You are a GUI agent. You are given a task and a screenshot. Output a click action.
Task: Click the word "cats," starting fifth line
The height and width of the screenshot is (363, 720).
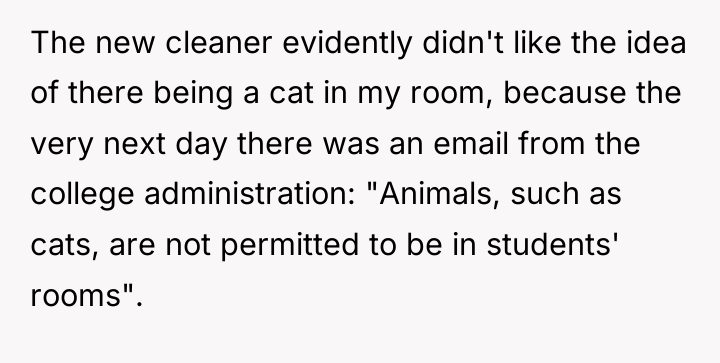64,244
